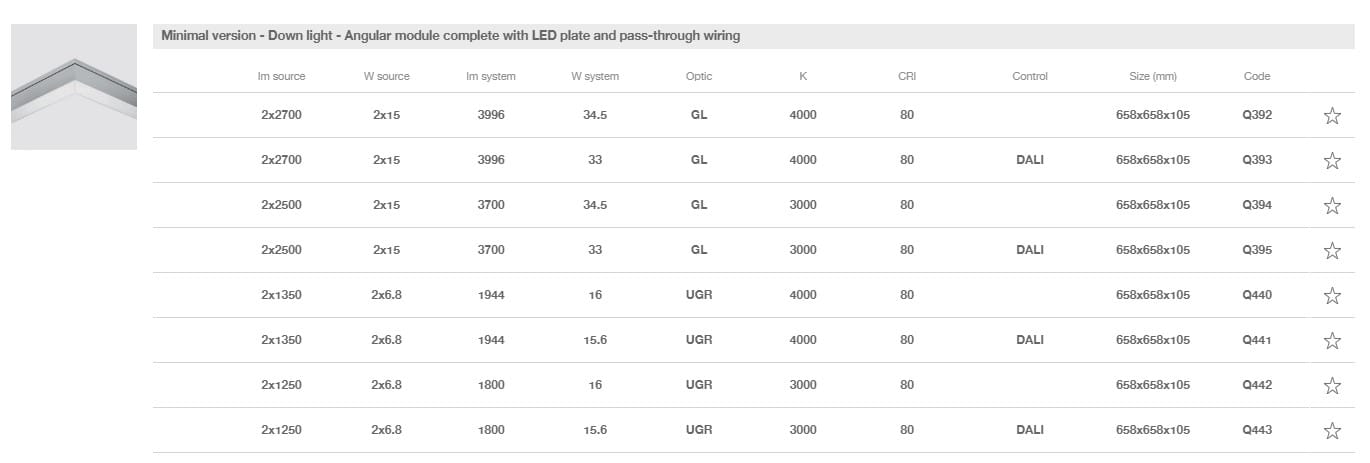Click the CRI column header
The height and width of the screenshot is (463, 1370).
(906, 76)
